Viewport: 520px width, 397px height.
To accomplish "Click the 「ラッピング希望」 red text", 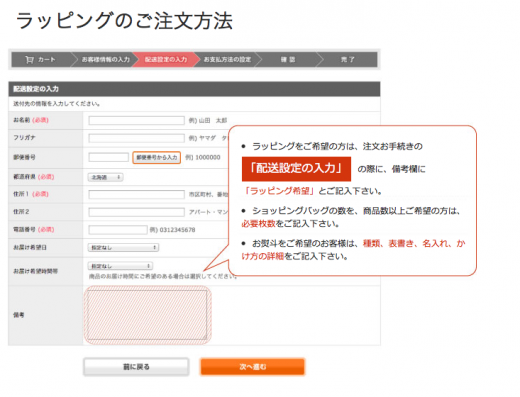I will tap(279, 191).
